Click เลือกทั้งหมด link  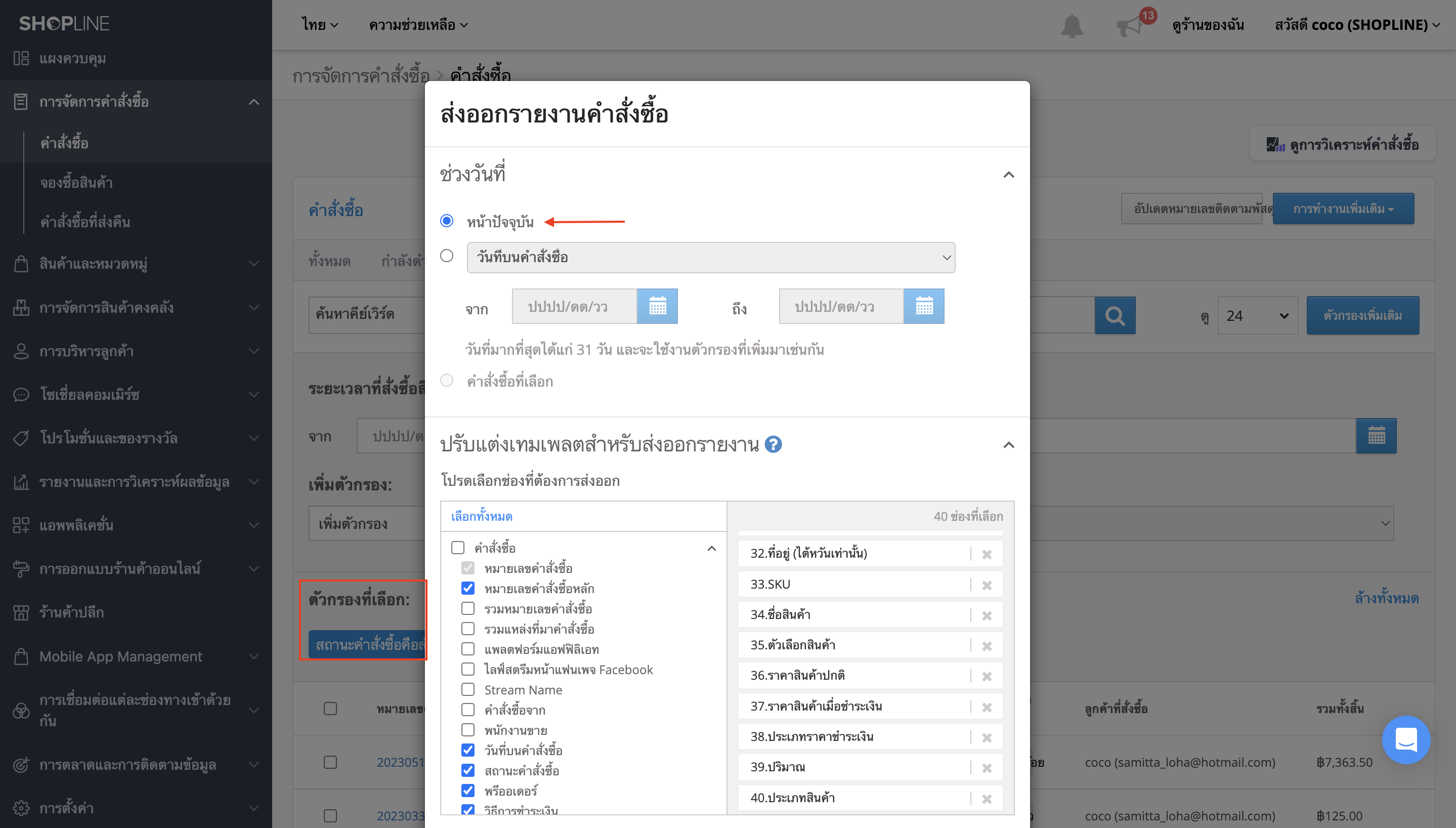(481, 516)
